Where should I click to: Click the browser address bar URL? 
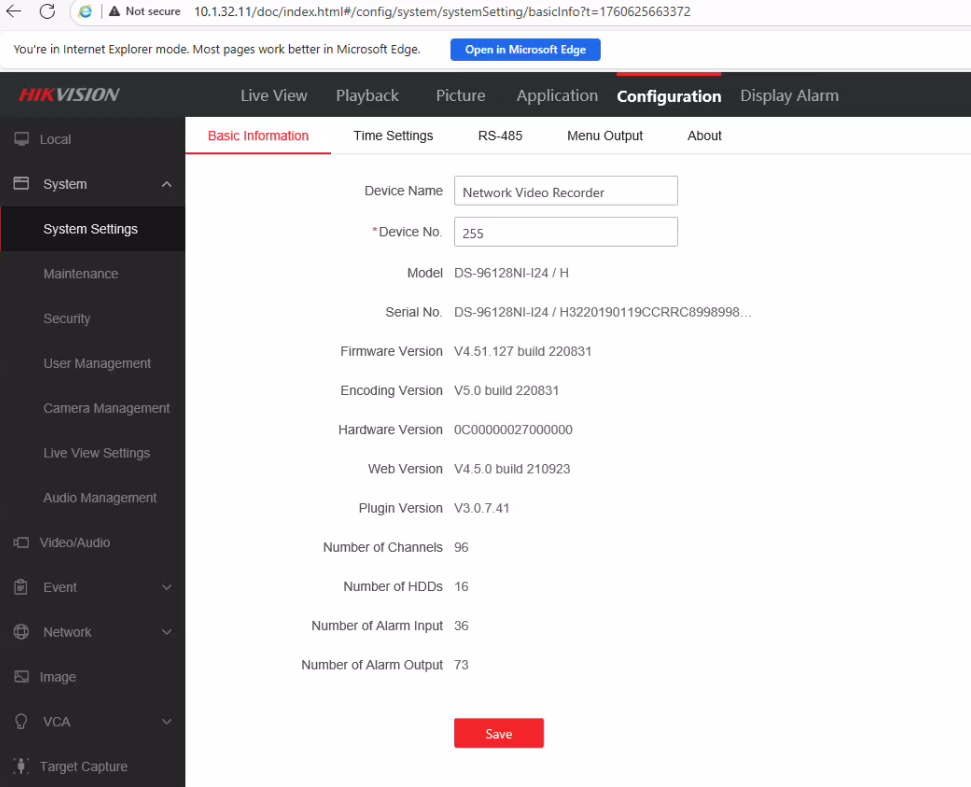(442, 12)
